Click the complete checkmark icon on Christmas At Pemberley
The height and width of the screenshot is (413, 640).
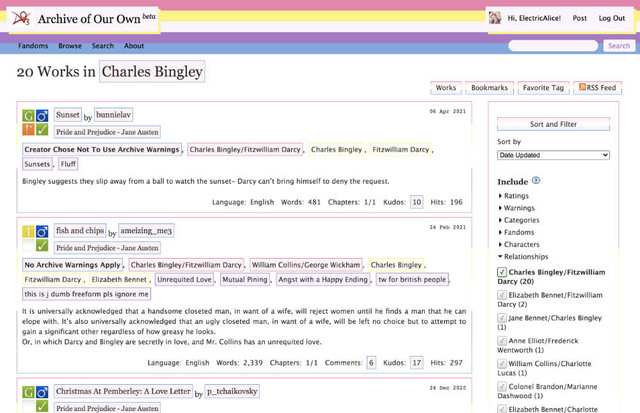tap(42, 406)
